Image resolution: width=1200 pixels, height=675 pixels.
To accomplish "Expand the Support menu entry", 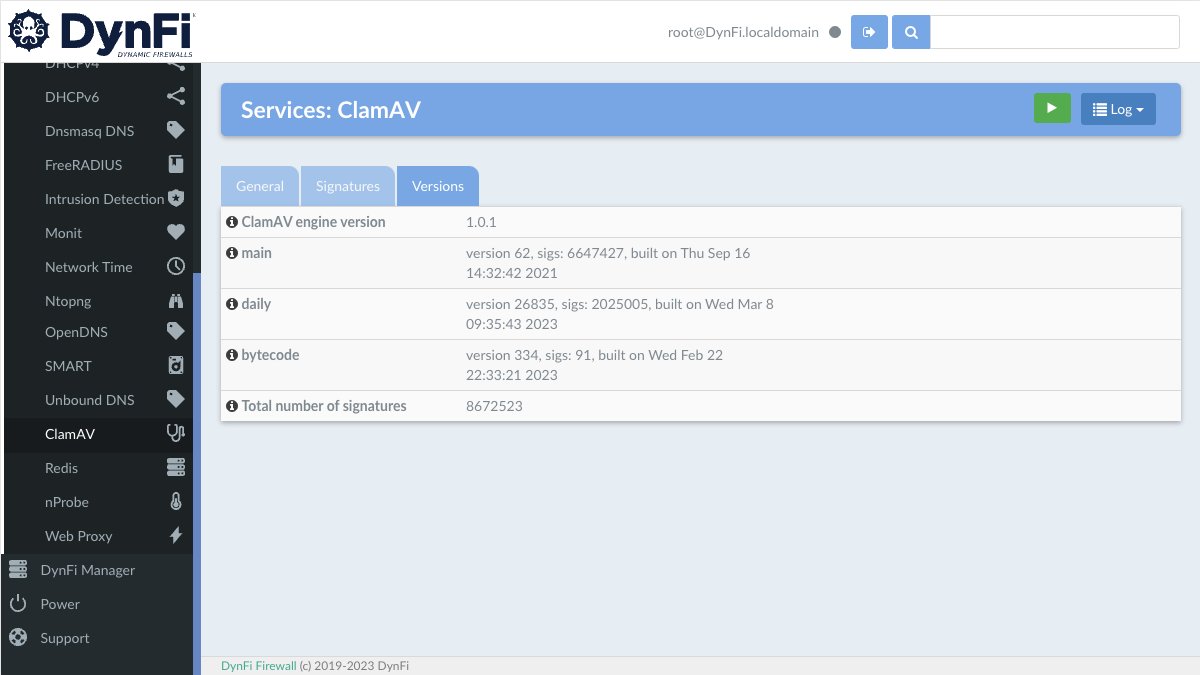I will pos(64,638).
